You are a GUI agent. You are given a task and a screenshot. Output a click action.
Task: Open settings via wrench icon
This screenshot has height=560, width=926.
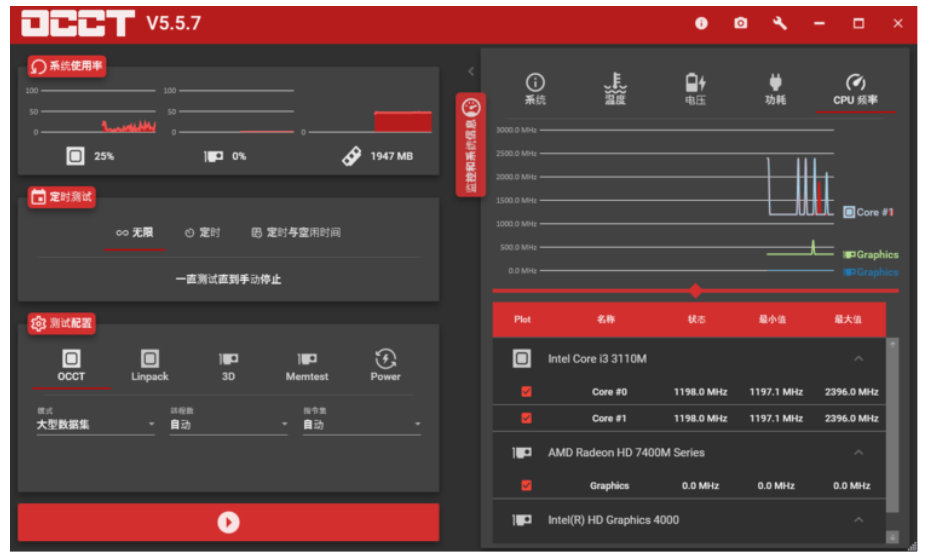[780, 23]
